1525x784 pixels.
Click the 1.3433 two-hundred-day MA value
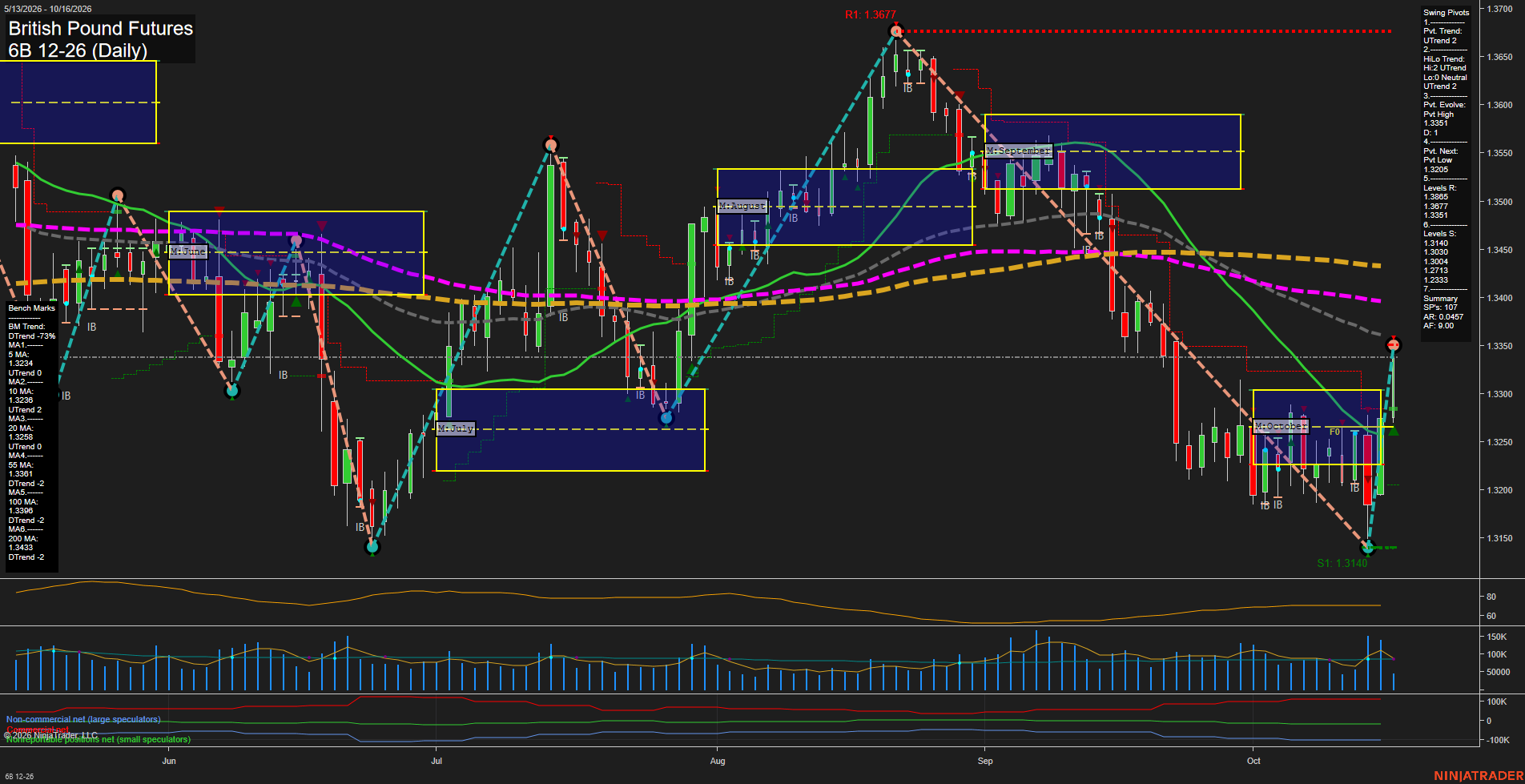21,548
